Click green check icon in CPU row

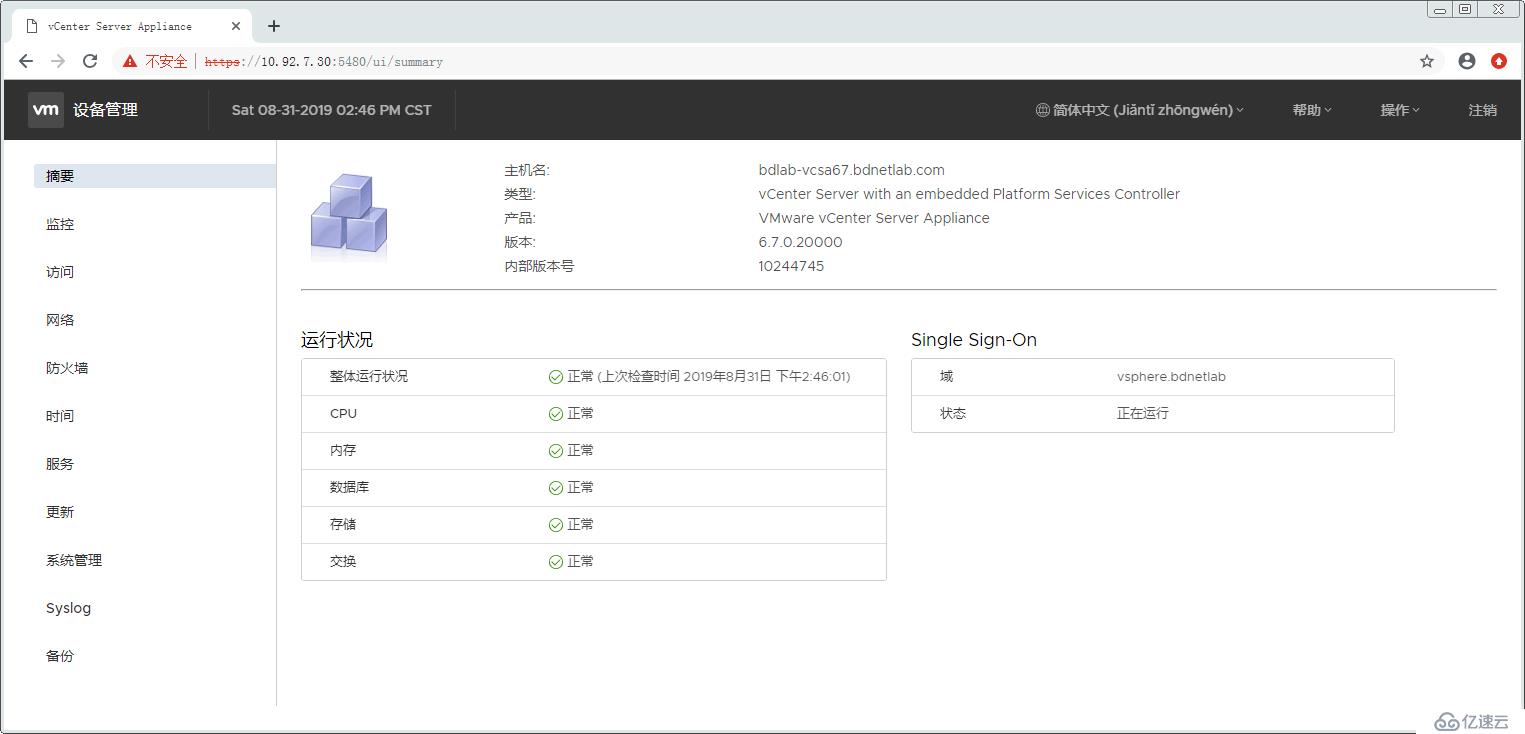(x=556, y=414)
